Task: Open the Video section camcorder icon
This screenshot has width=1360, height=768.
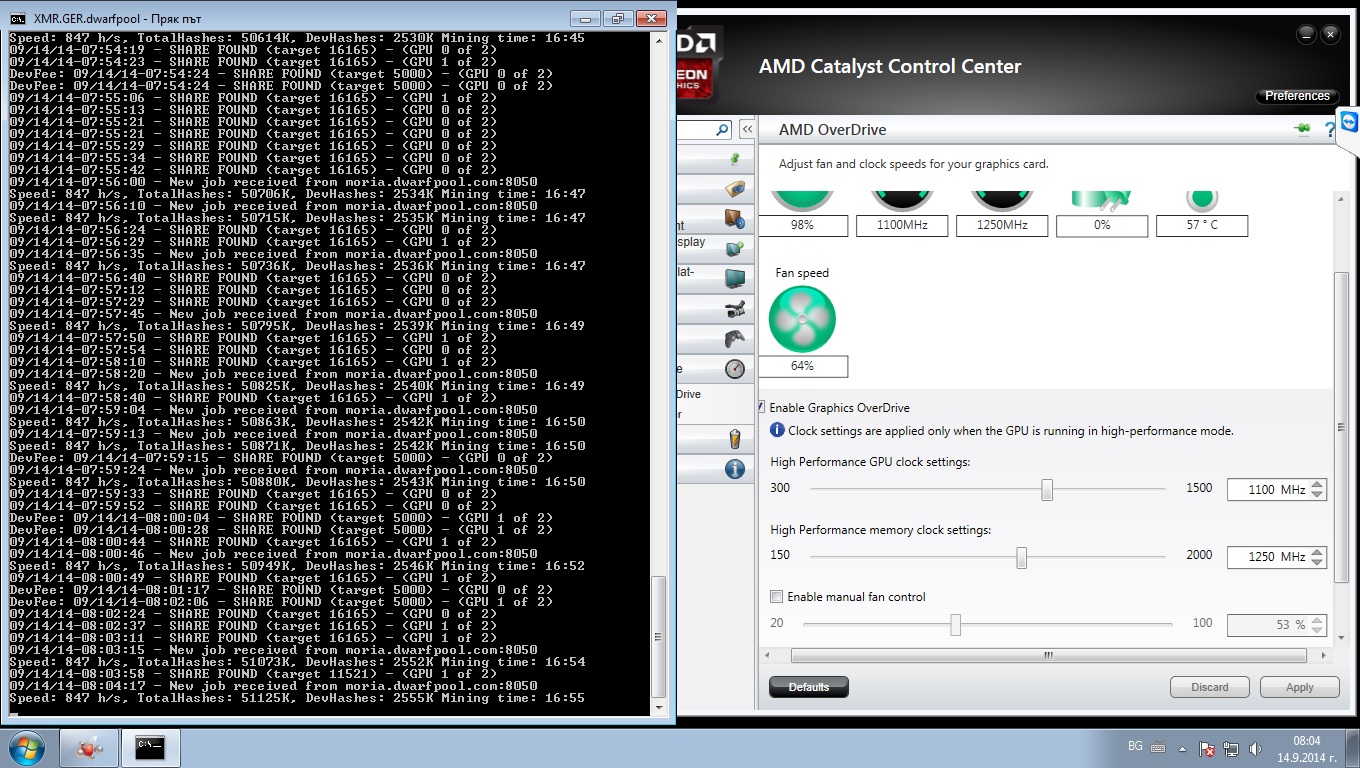Action: [x=735, y=308]
